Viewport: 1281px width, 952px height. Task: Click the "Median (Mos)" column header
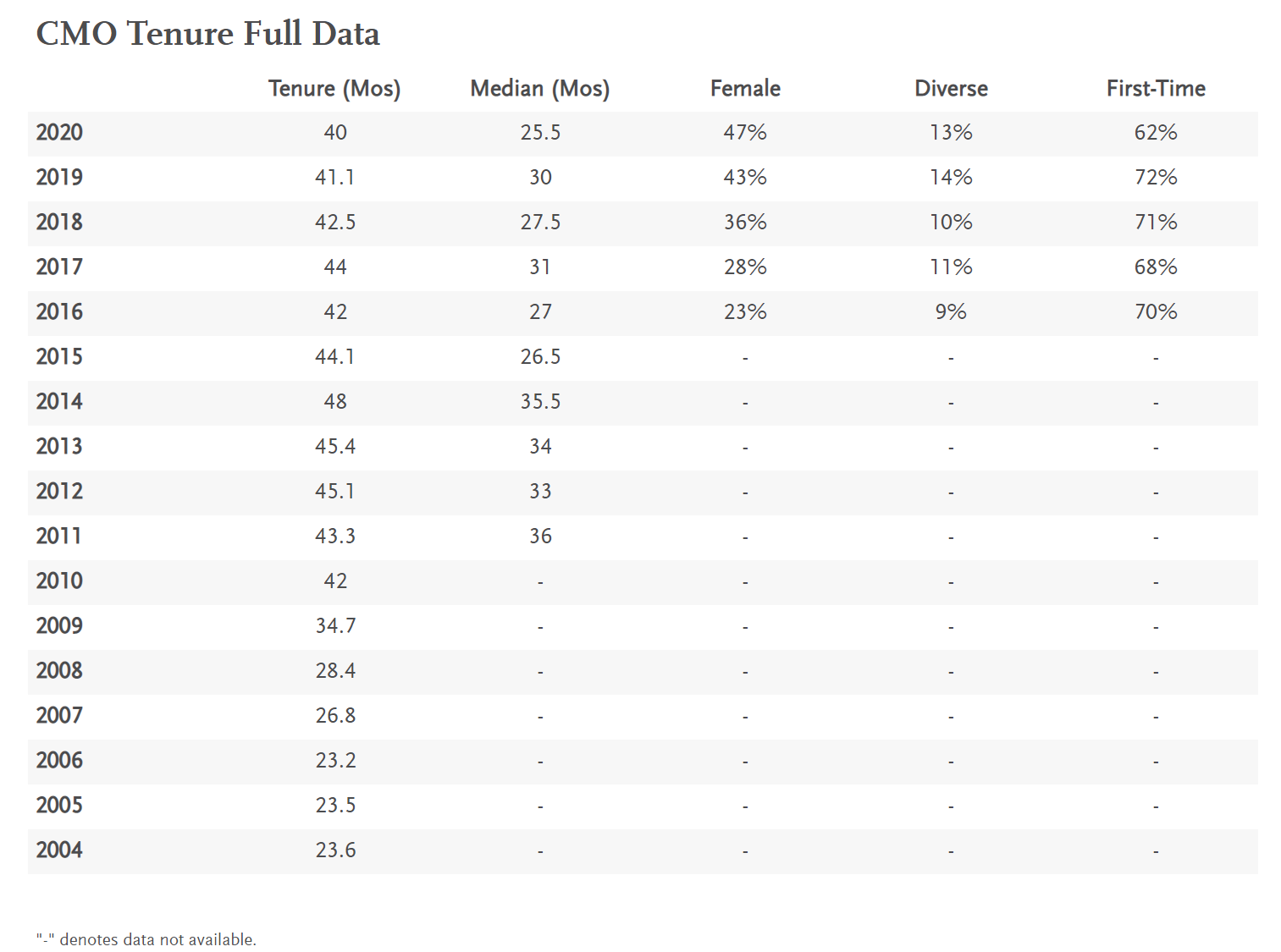(x=540, y=89)
